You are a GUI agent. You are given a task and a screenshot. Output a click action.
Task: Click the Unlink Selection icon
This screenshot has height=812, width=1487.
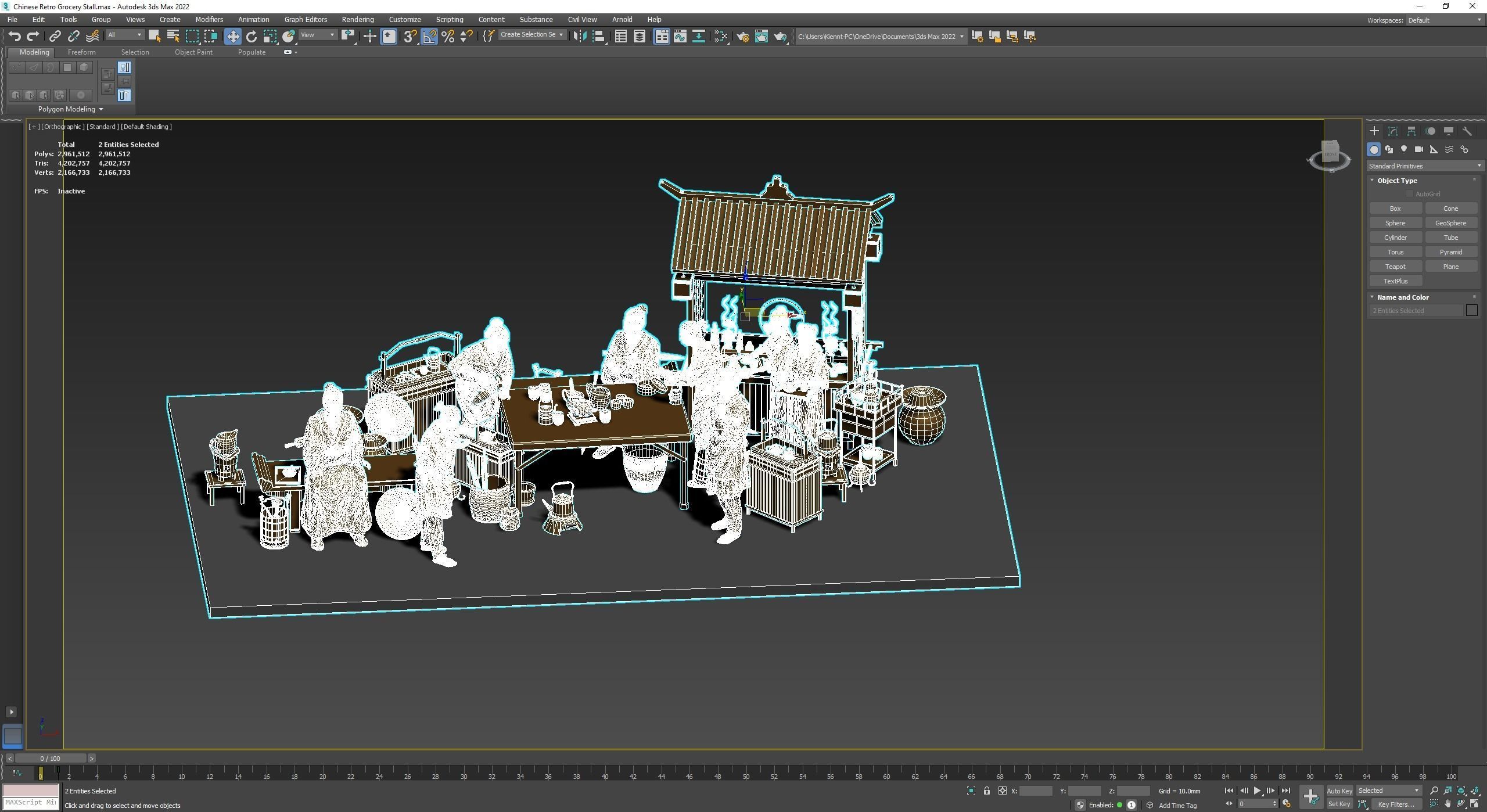pyautogui.click(x=73, y=37)
